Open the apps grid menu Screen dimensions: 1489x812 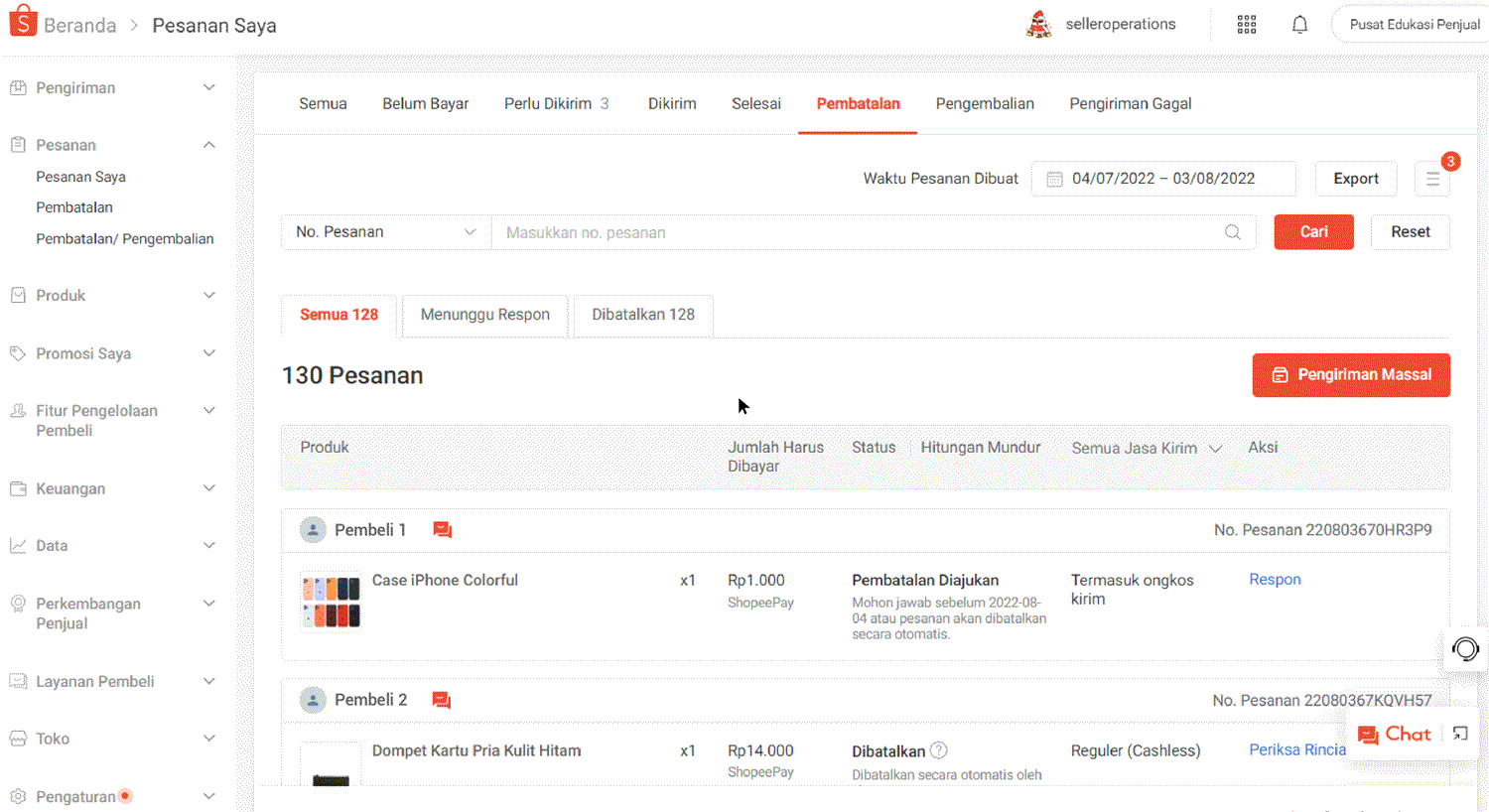coord(1246,23)
